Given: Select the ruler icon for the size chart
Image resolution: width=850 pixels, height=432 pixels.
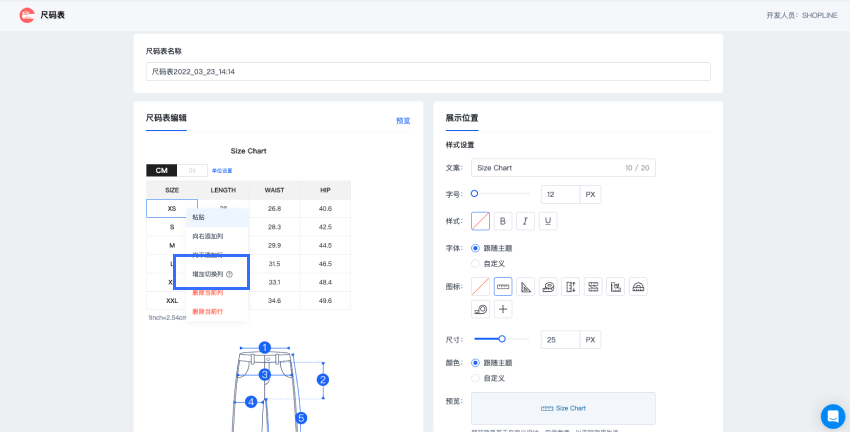Looking at the screenshot, I should click(x=503, y=287).
